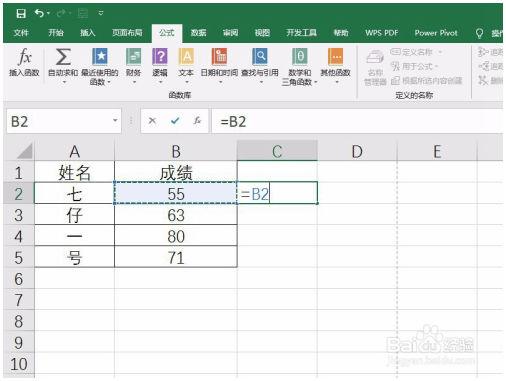Confirm formula with the checkmark icon
This screenshot has width=506, height=381.
click(x=175, y=120)
